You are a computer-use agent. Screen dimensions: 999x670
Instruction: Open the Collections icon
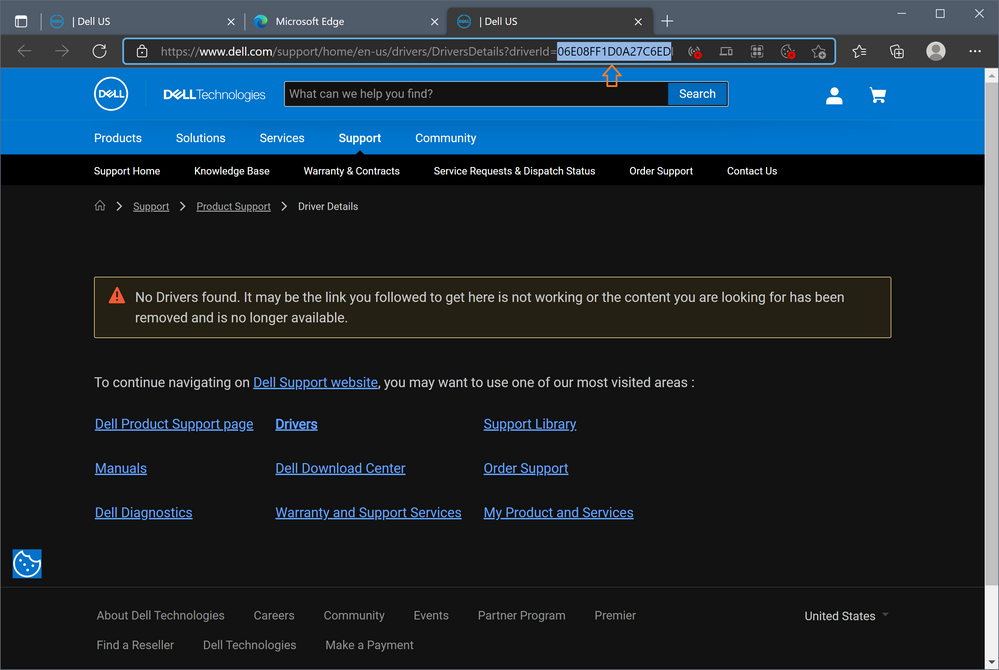pos(897,51)
